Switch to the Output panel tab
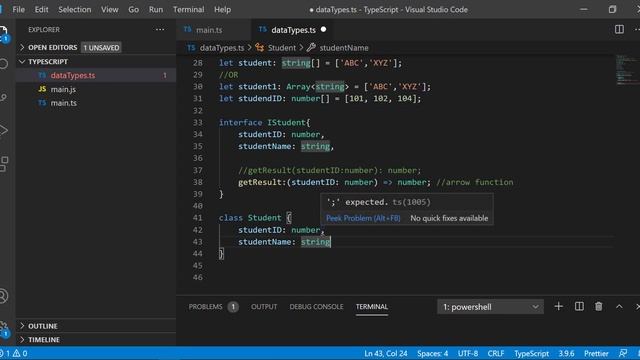Screen dimensions: 640x360 [x=264, y=307]
